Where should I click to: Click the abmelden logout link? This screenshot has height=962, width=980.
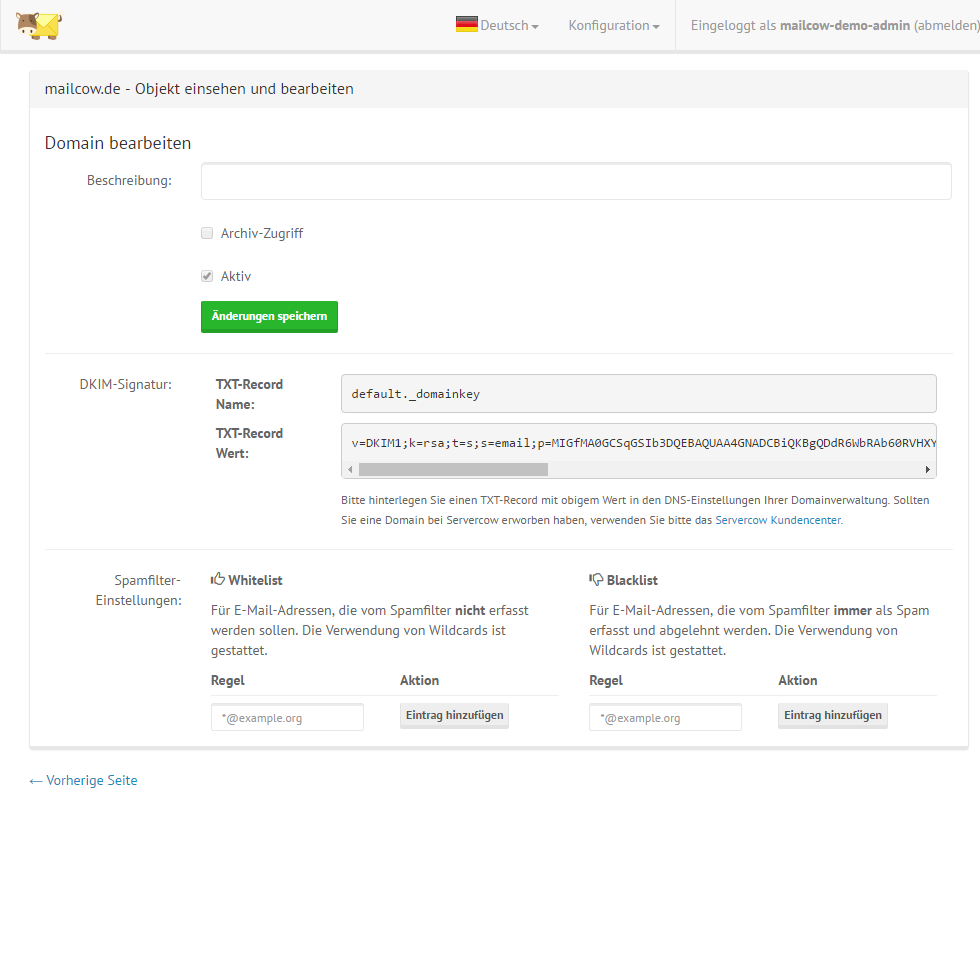[947, 26]
